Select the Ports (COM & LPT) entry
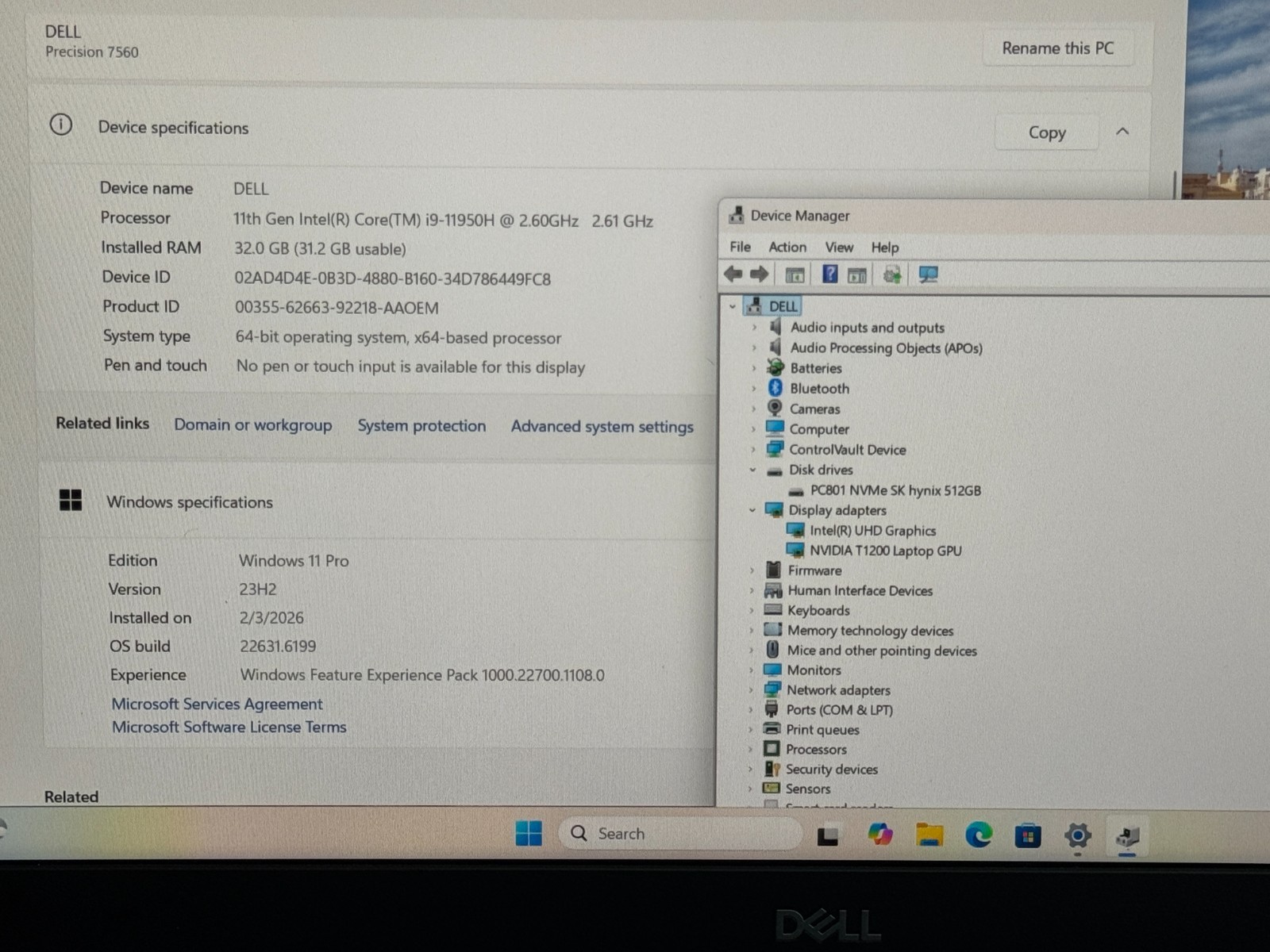 tap(839, 710)
